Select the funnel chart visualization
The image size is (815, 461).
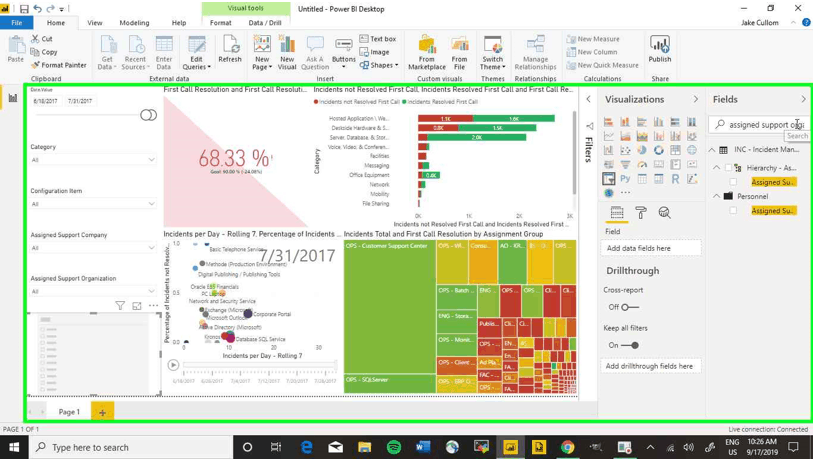[625, 165]
